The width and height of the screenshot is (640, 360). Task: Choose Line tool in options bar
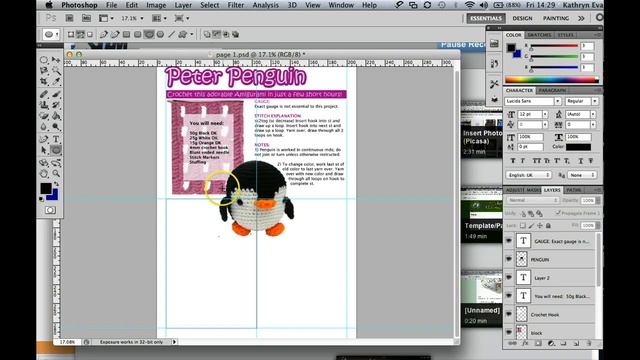click(172, 34)
